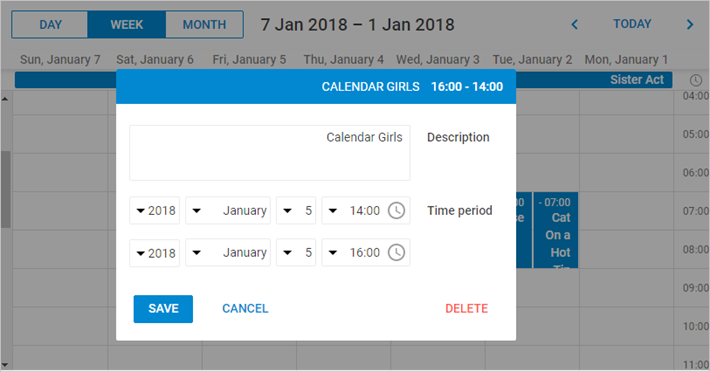Screen dimensions: 710x372
Task: Click the scrollbar down arrow
Action: 5,364
